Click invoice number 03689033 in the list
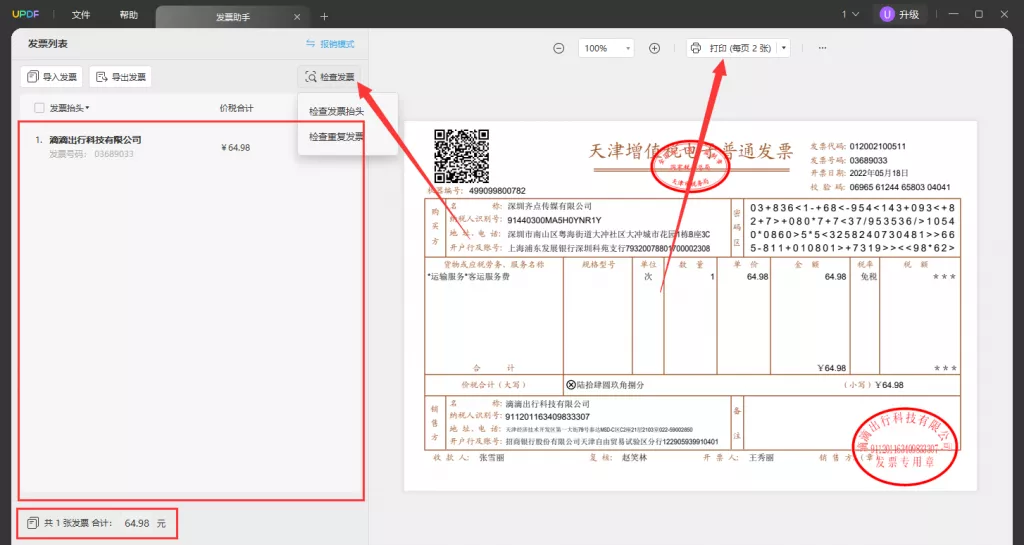 [x=114, y=154]
